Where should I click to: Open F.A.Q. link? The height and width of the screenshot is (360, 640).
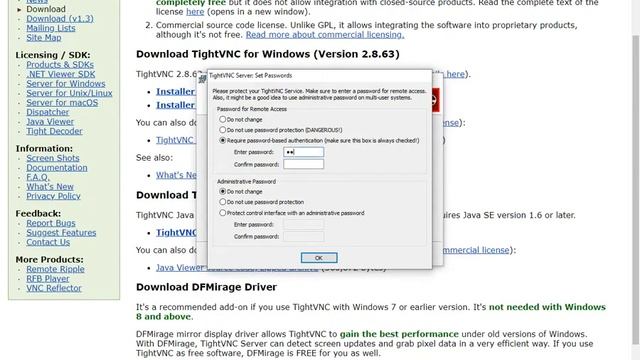point(38,177)
